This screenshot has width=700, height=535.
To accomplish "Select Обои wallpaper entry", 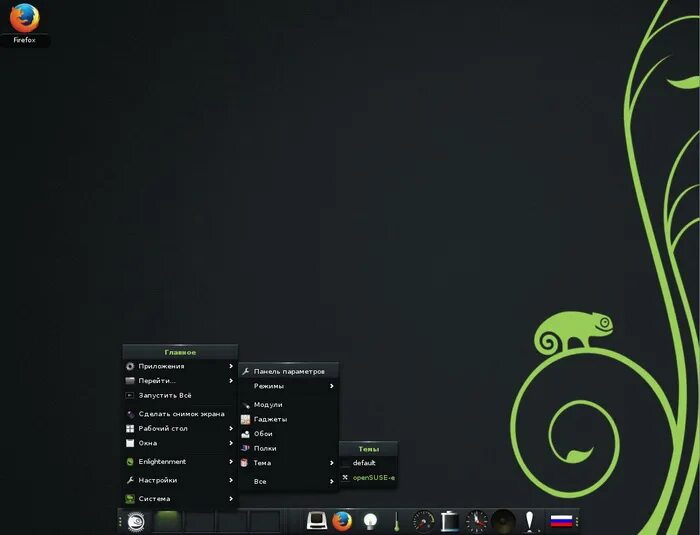I will (288, 434).
